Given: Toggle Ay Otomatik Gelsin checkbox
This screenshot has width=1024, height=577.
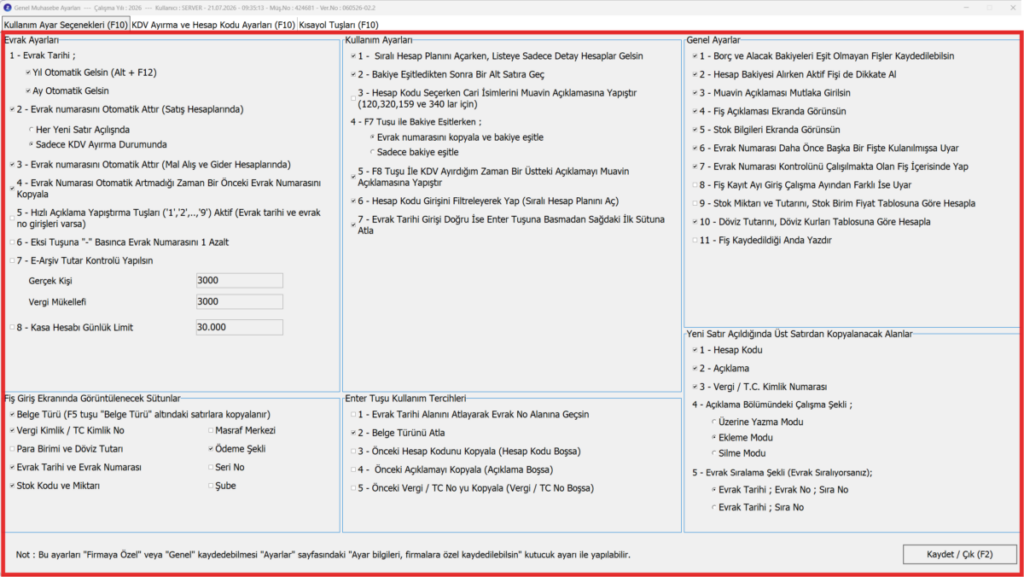Looking at the screenshot, I should 28,91.
